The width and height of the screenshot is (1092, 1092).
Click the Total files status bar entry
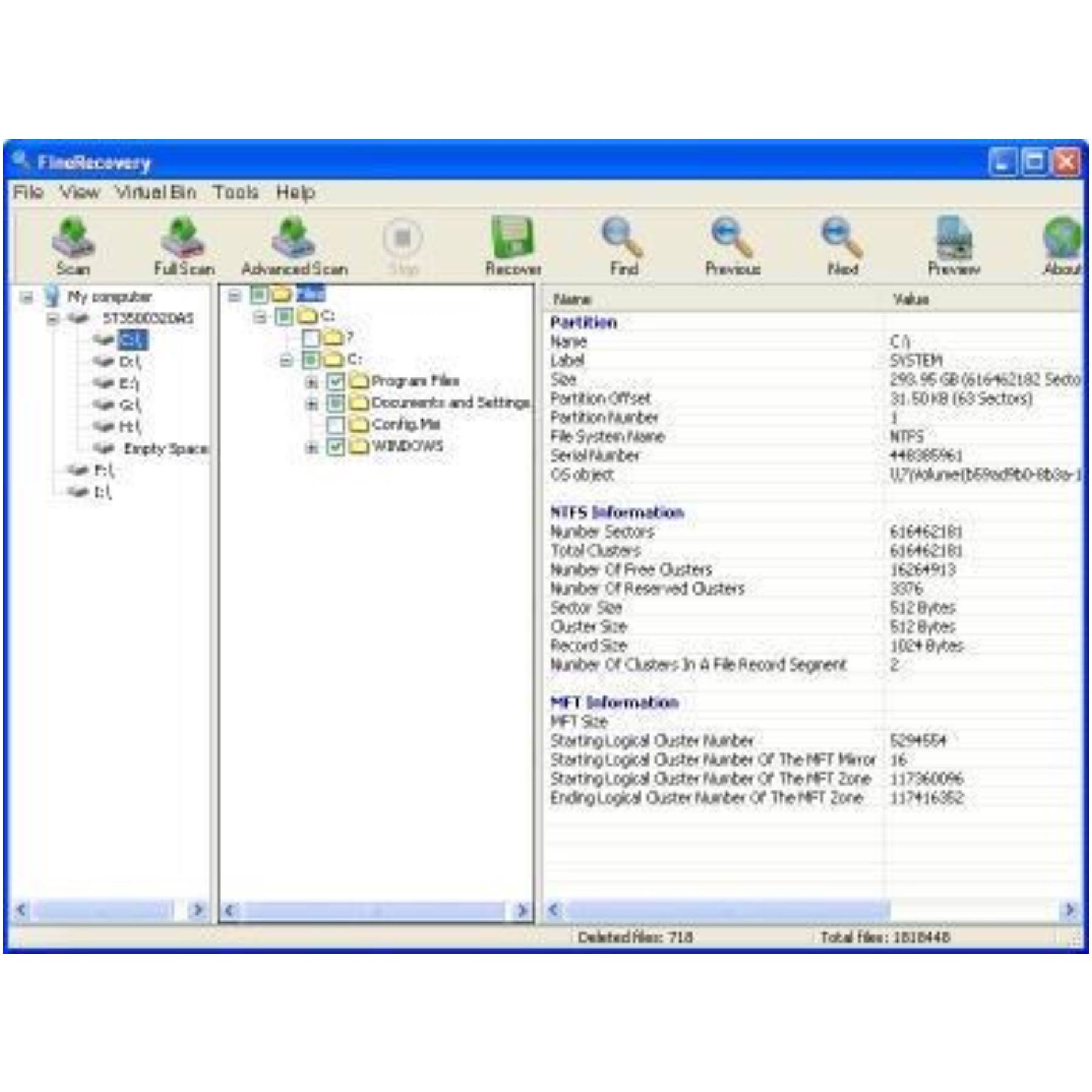[x=885, y=937]
